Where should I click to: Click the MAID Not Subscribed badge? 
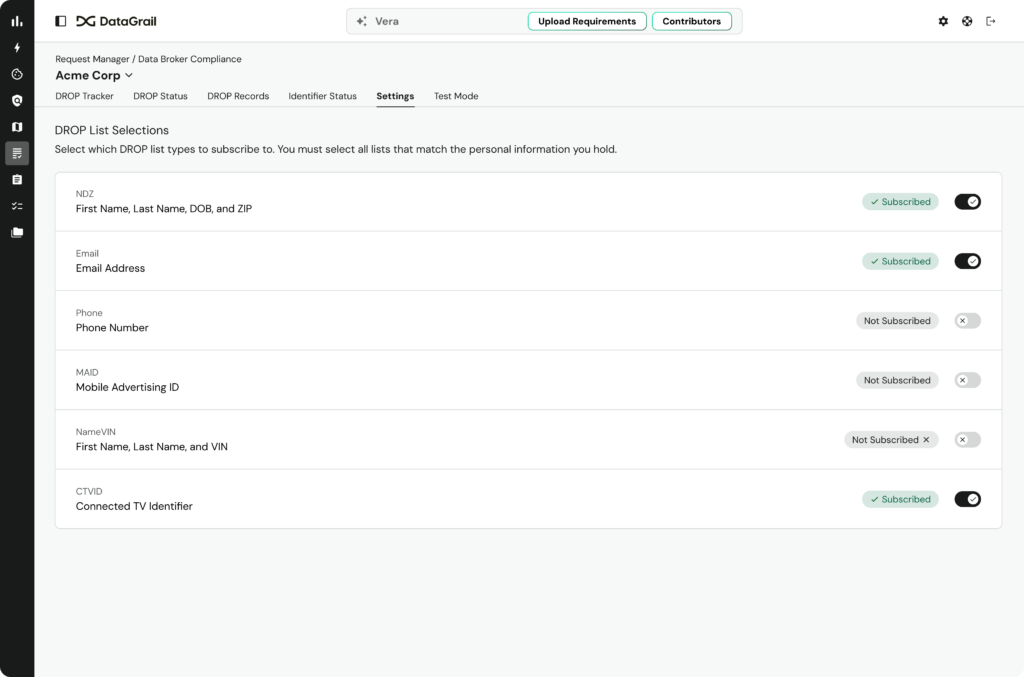[x=897, y=380]
